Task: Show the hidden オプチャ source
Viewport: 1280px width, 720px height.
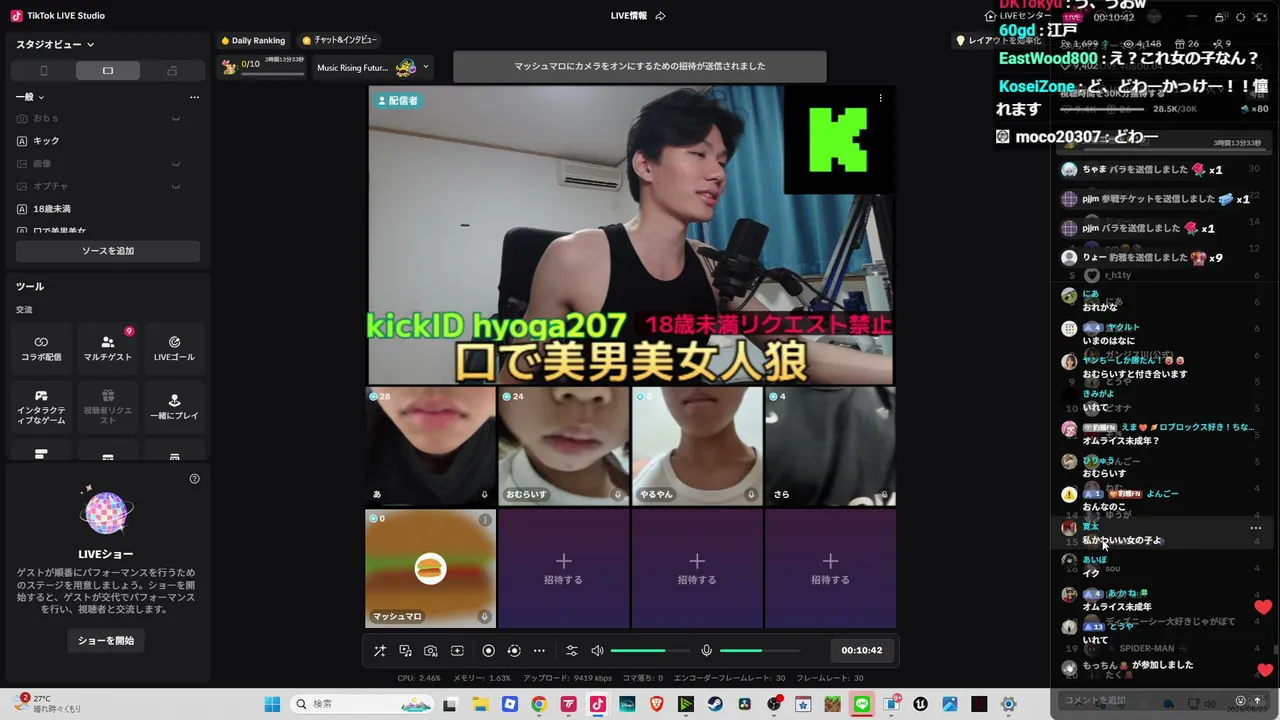Action: tap(176, 187)
